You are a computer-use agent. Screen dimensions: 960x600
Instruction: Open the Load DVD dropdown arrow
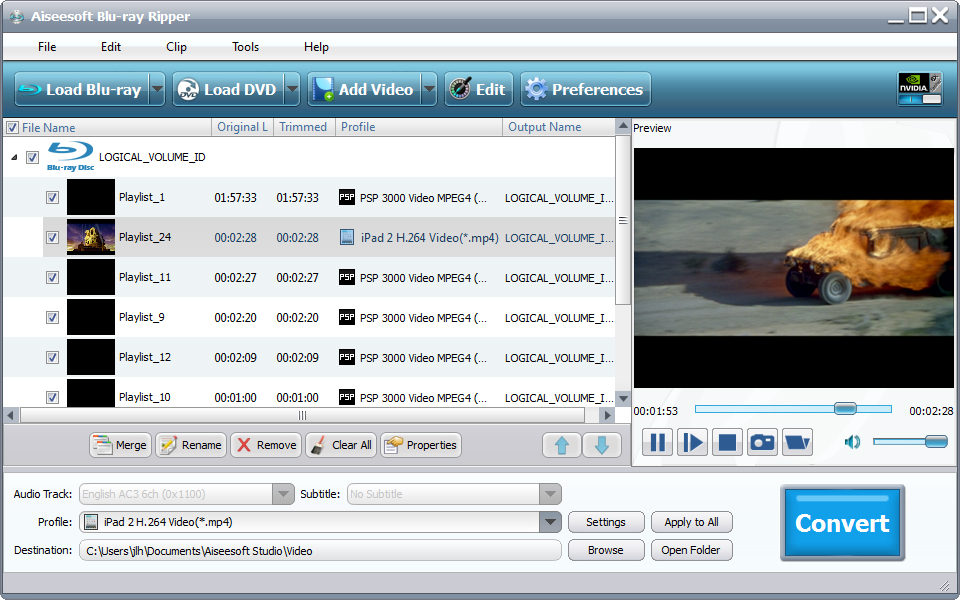click(293, 89)
